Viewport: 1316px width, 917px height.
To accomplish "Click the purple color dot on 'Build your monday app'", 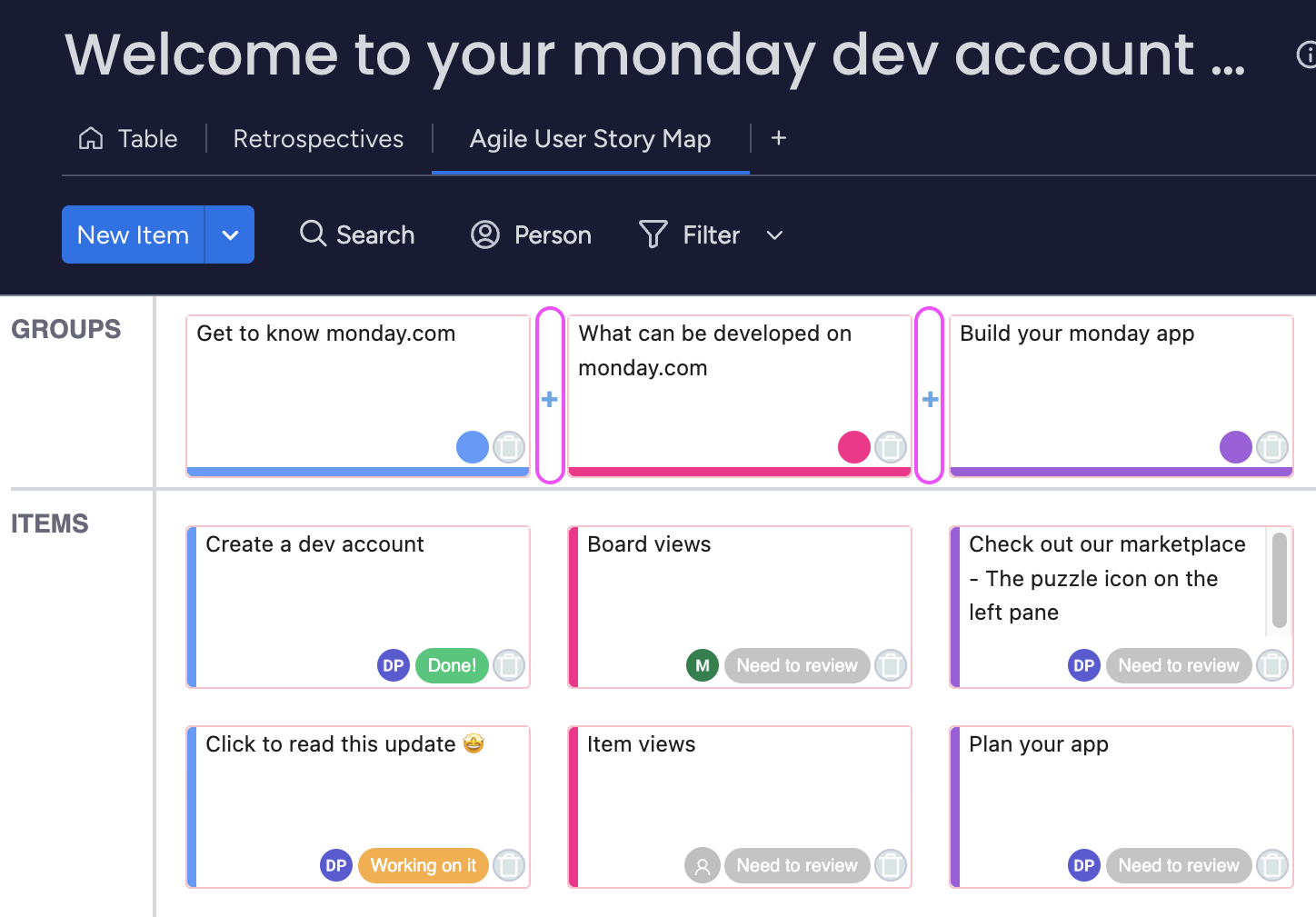I will [x=1236, y=447].
